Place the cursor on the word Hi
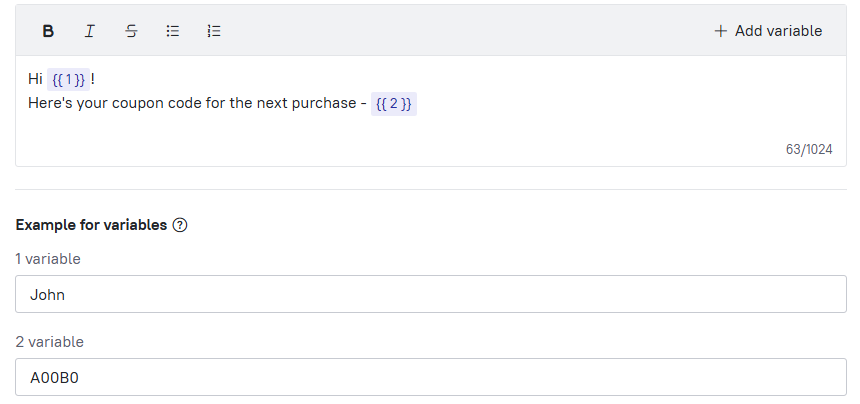 click(x=35, y=79)
